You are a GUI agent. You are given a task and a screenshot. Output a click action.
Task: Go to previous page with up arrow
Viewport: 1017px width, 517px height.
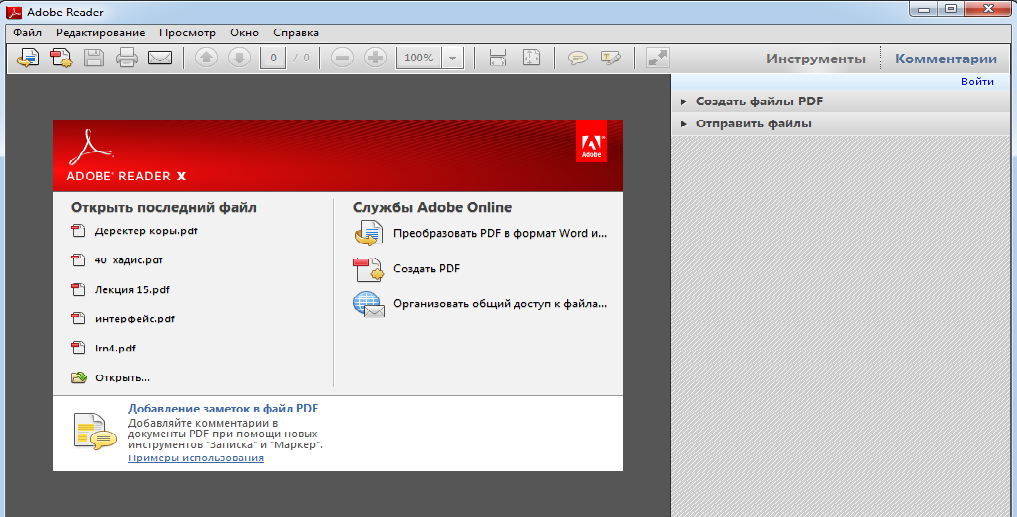coord(206,58)
